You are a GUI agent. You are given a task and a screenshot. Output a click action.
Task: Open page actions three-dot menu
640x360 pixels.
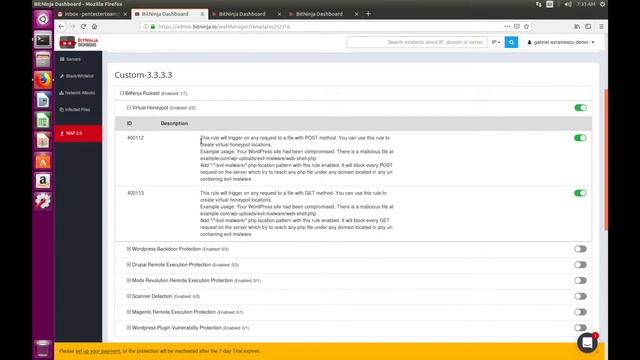pyautogui.click(x=507, y=27)
